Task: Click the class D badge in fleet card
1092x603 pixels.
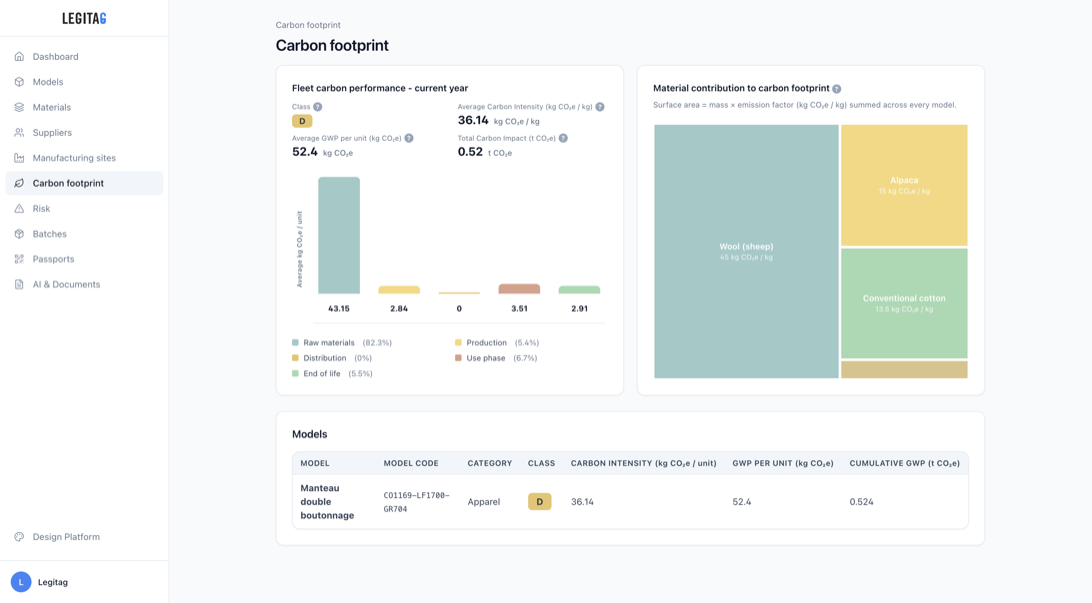Action: [x=302, y=121]
